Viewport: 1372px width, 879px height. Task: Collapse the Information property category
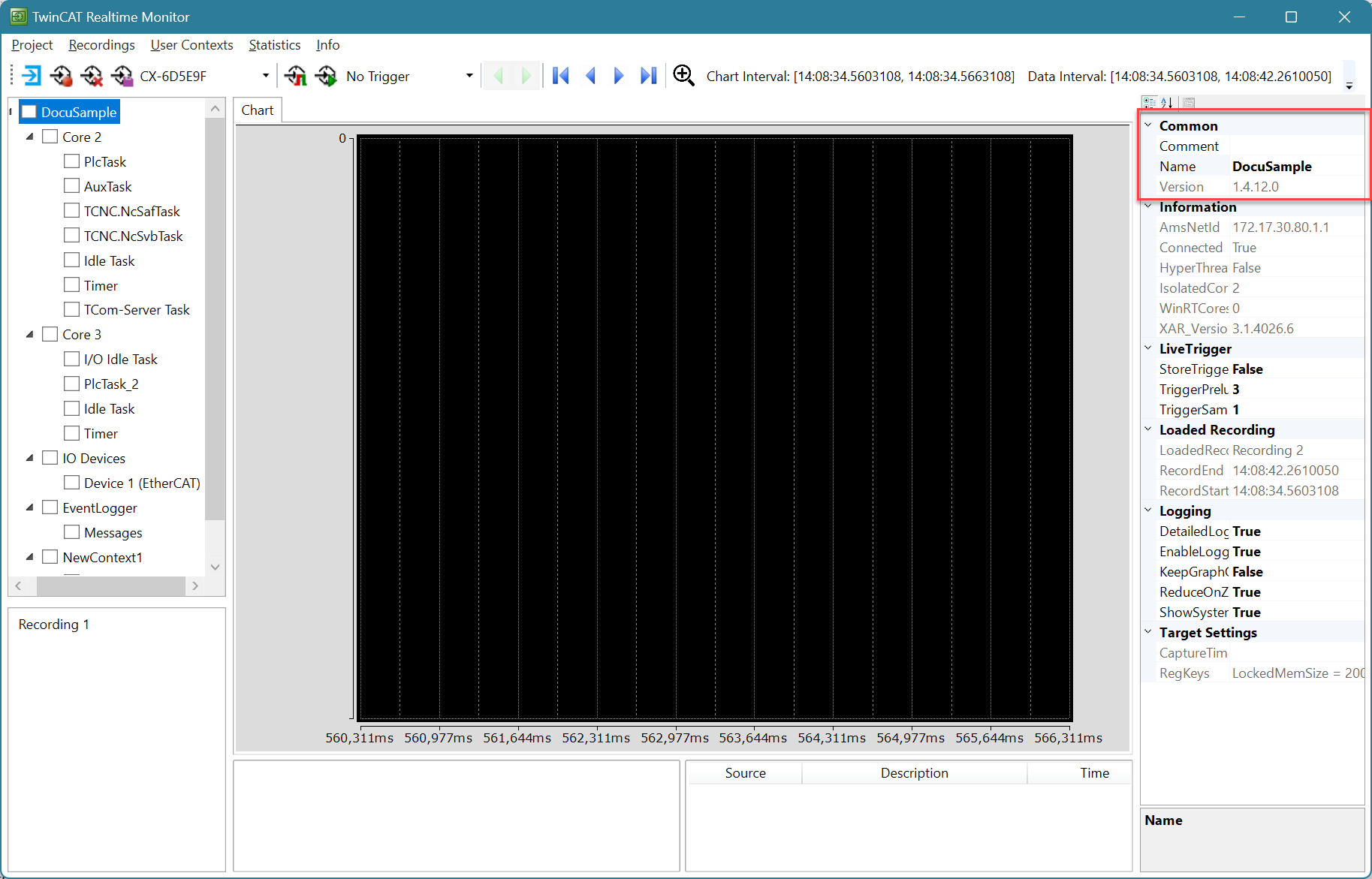(x=1148, y=206)
